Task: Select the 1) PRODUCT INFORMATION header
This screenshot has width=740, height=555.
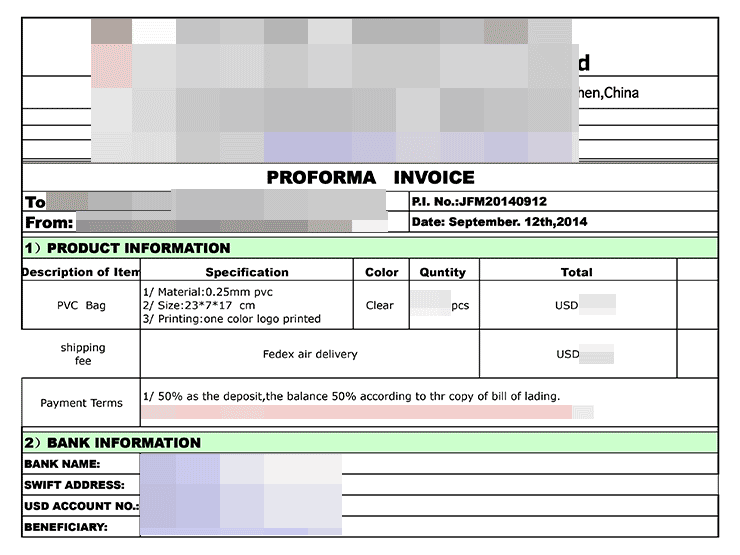Action: [370, 248]
